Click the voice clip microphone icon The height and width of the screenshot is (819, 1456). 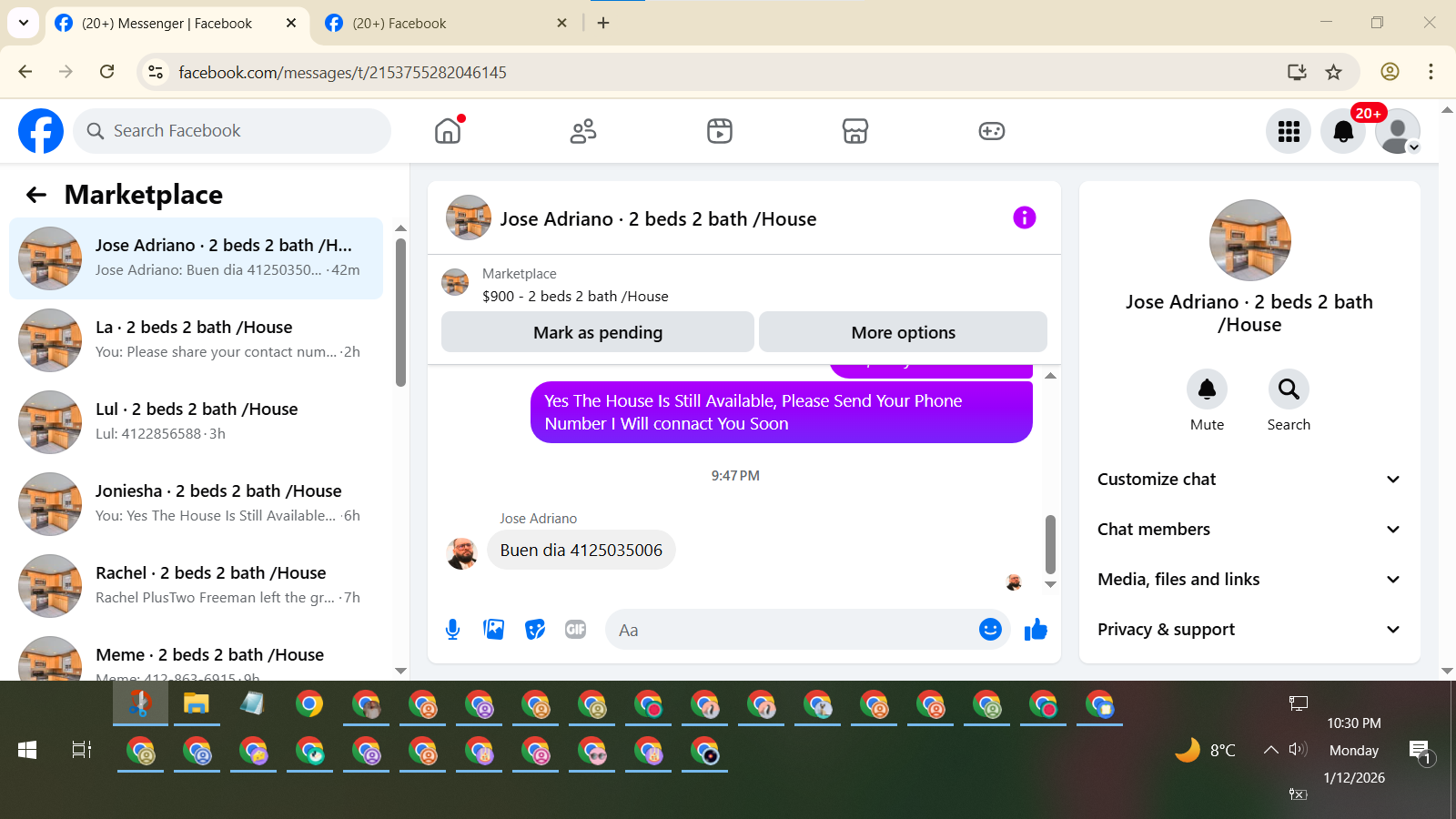[453, 630]
